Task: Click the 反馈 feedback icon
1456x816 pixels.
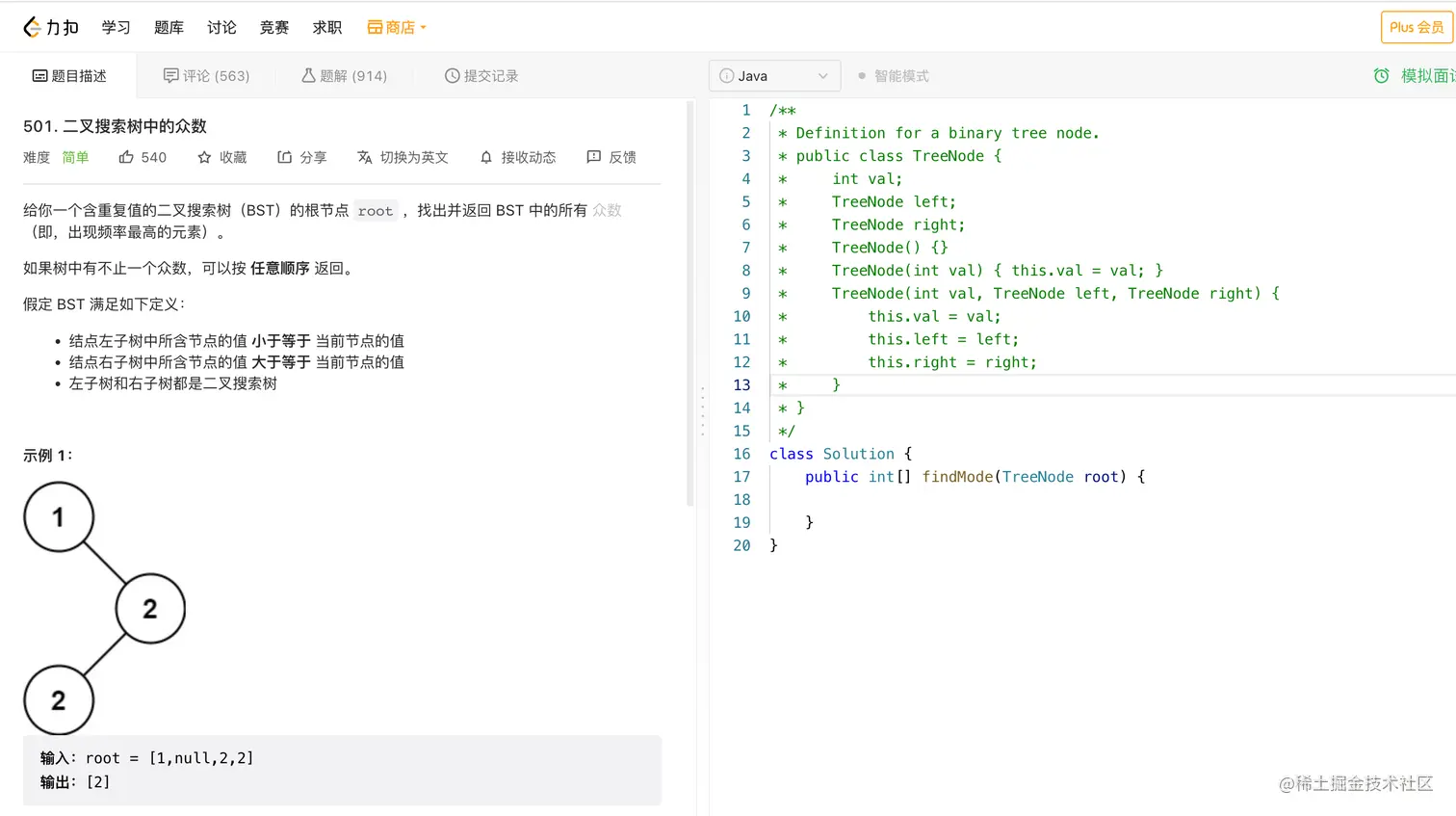Action: (x=594, y=157)
